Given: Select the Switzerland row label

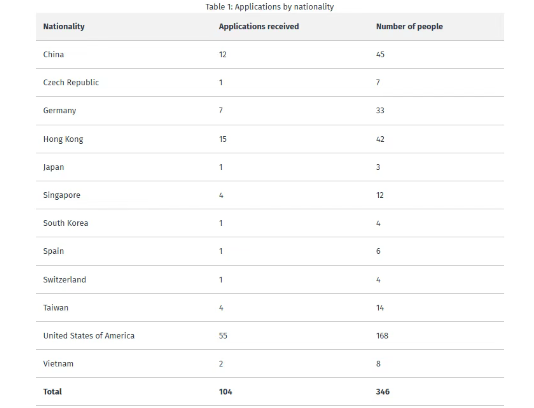Looking at the screenshot, I should pos(65,280).
